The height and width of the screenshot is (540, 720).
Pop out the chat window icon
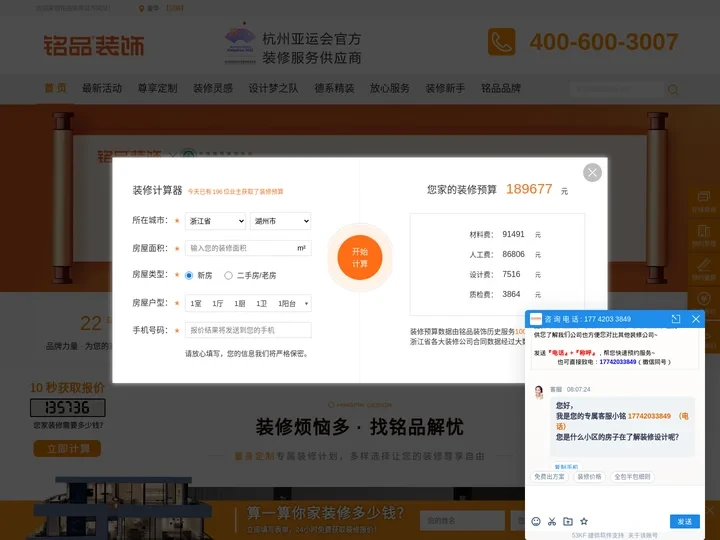pos(676,319)
